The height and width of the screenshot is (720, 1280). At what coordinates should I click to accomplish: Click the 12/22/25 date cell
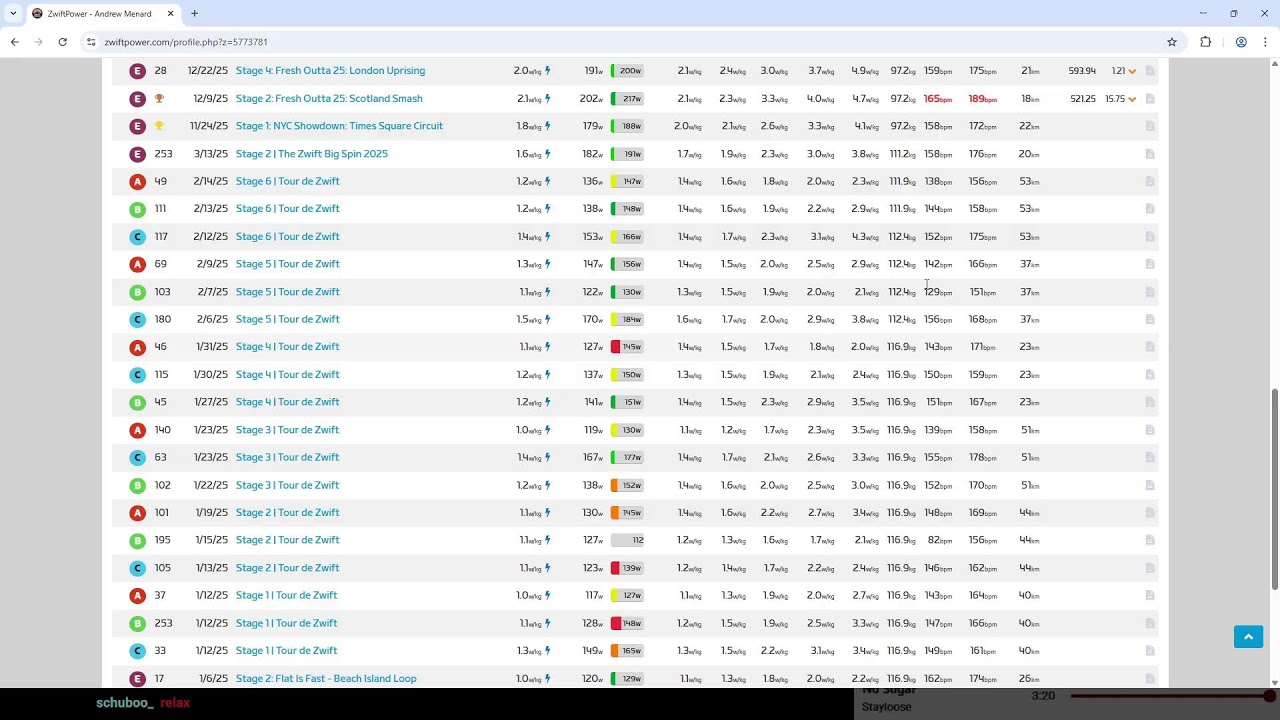(x=208, y=71)
